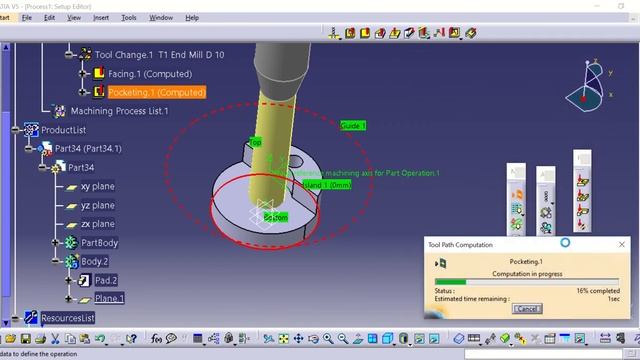
Task: Select the Normal View icon
Action: tap(358, 338)
